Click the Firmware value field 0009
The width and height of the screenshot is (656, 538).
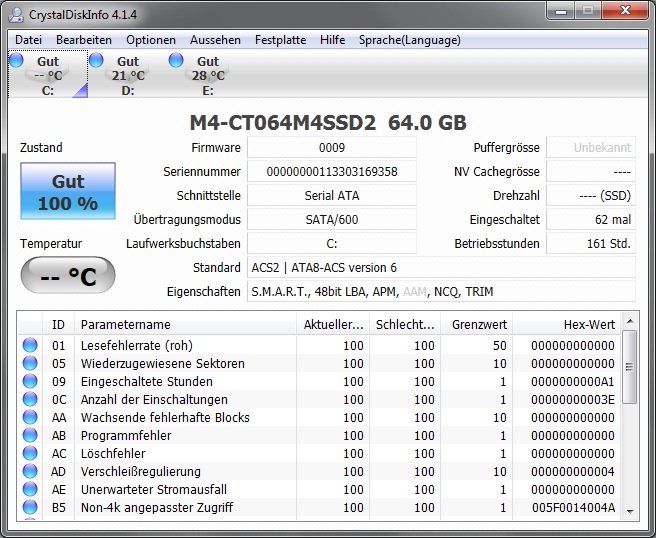332,148
